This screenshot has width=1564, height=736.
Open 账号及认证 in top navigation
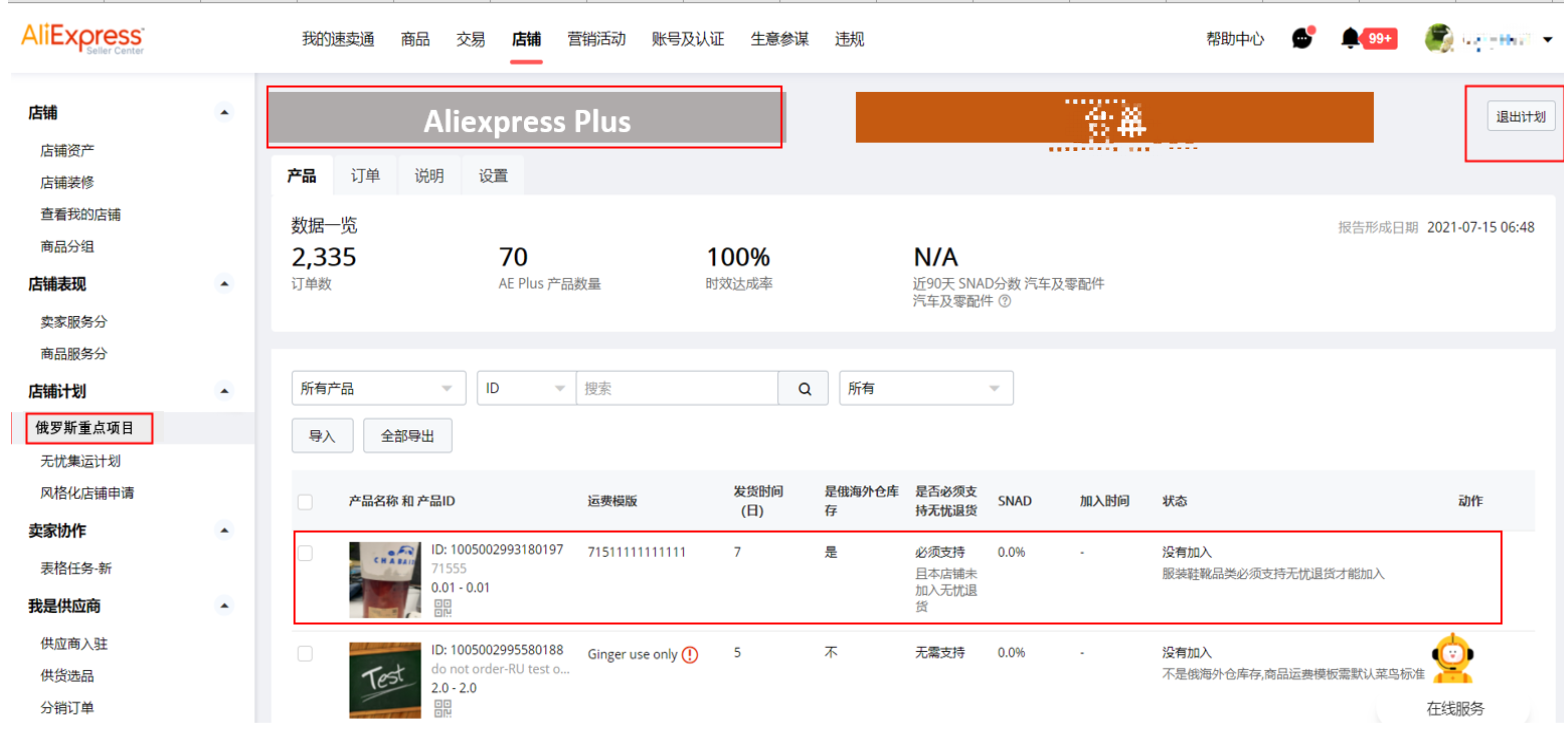[x=688, y=39]
